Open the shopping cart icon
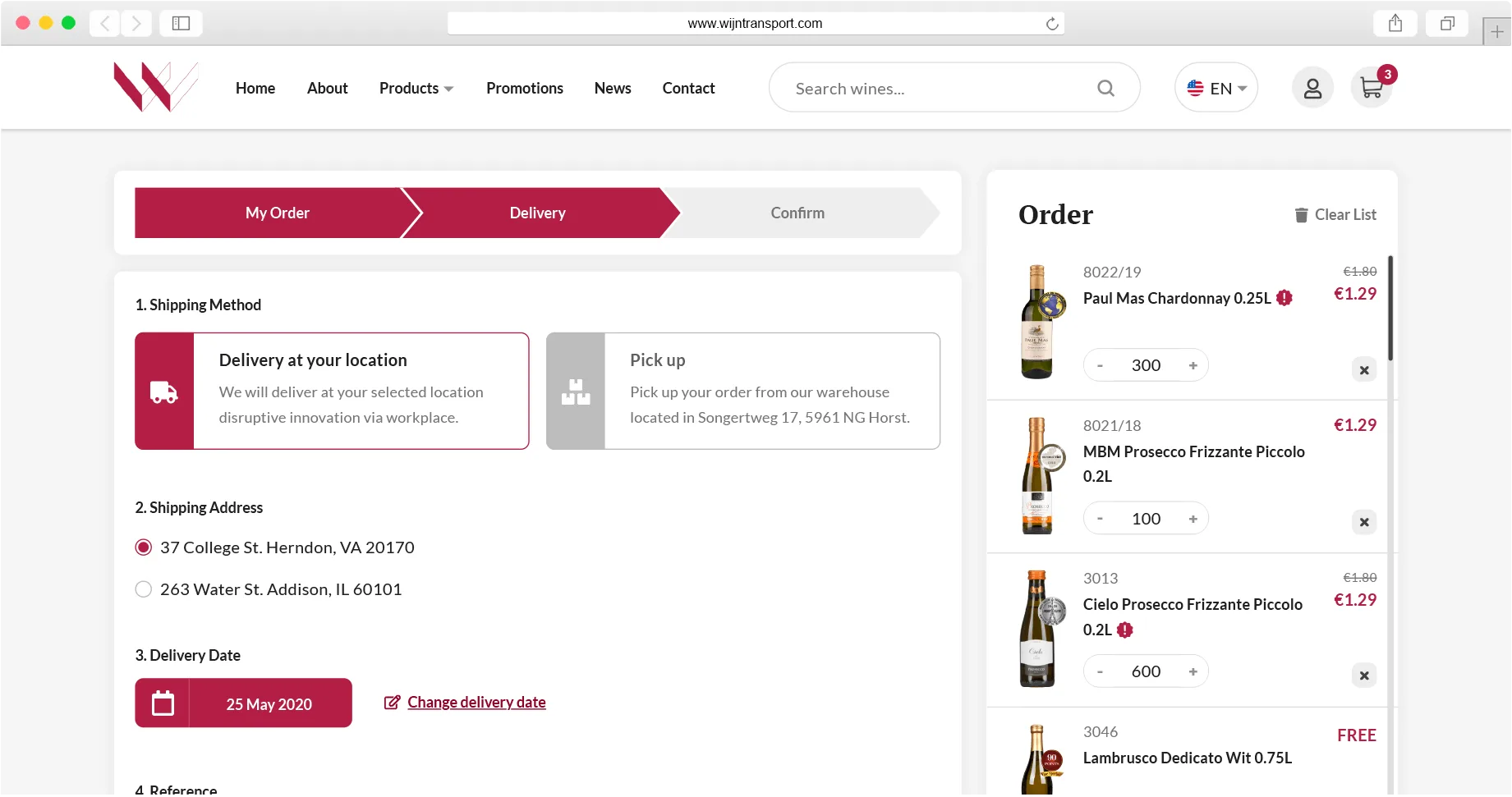Screen dimensions: 1512x797 click(x=1371, y=88)
